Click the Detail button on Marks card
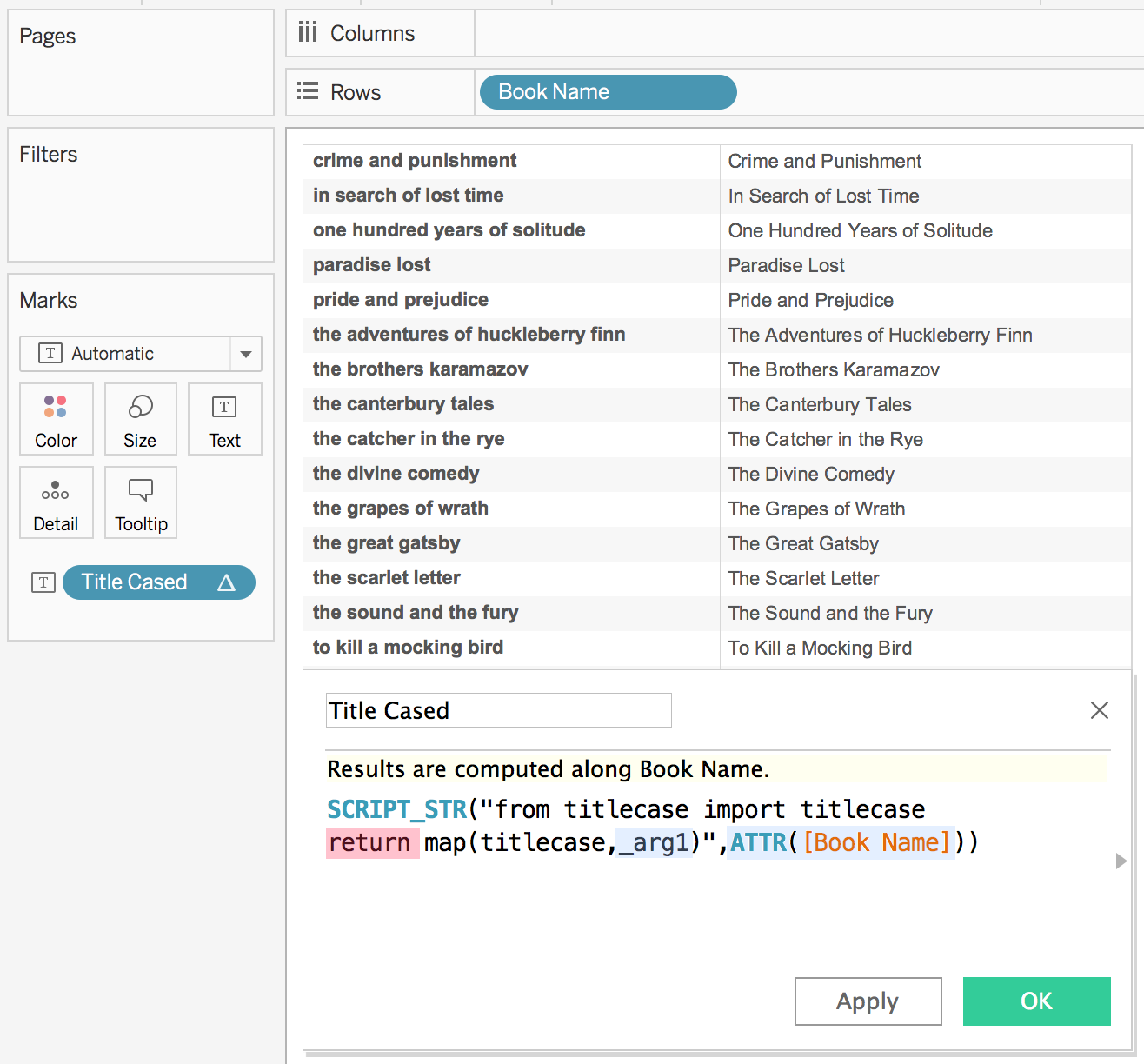The width and height of the screenshot is (1144, 1064). pyautogui.click(x=56, y=502)
